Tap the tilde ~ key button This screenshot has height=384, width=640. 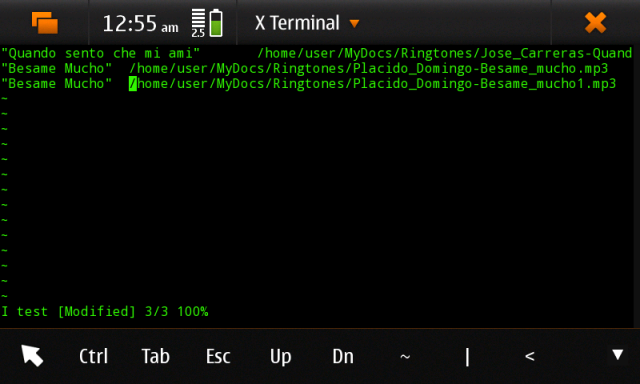click(x=405, y=357)
